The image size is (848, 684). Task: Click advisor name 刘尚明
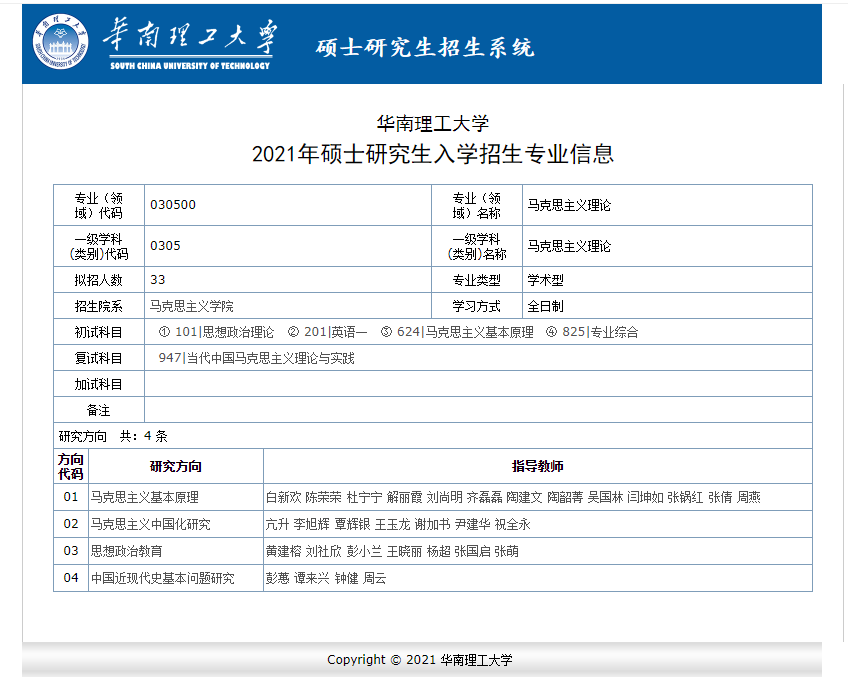[x=445, y=497]
